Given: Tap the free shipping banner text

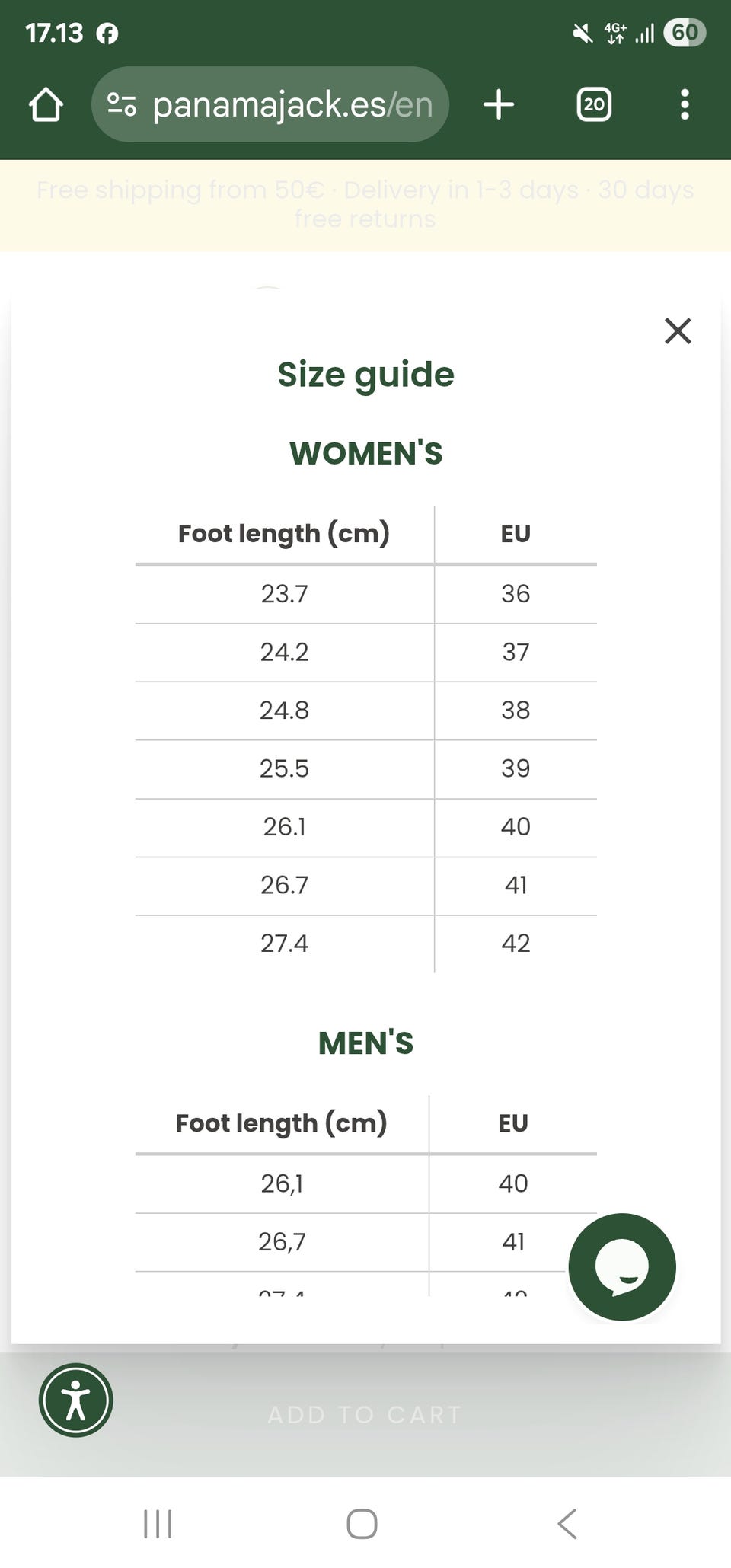Looking at the screenshot, I should click(x=365, y=204).
